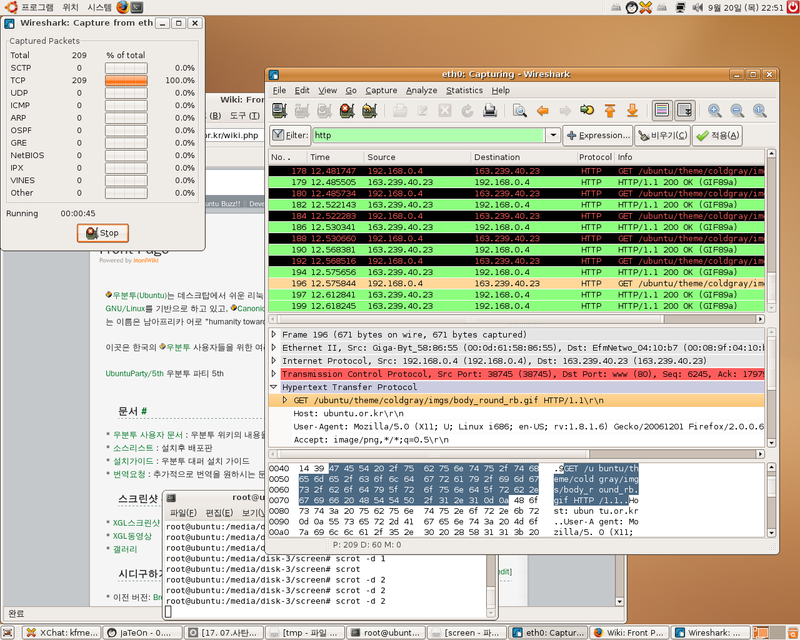
Task: Sort packet list by Time column
Action: tap(336, 157)
